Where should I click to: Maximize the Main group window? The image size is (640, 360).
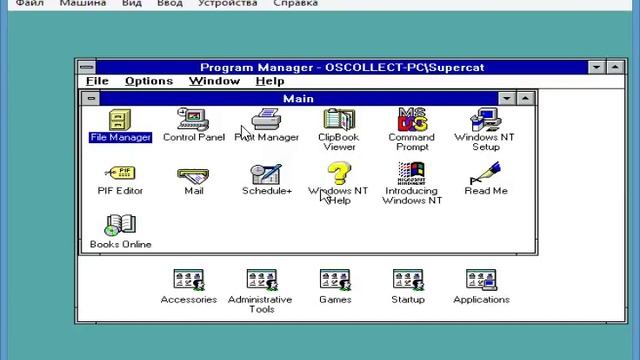tap(525, 98)
